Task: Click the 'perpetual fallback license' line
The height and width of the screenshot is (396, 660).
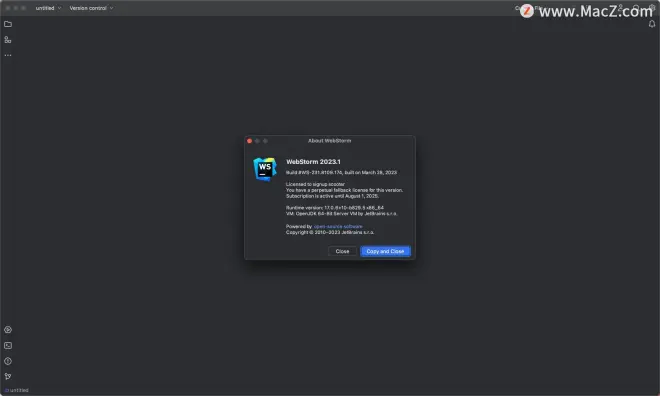Action: click(x=344, y=190)
